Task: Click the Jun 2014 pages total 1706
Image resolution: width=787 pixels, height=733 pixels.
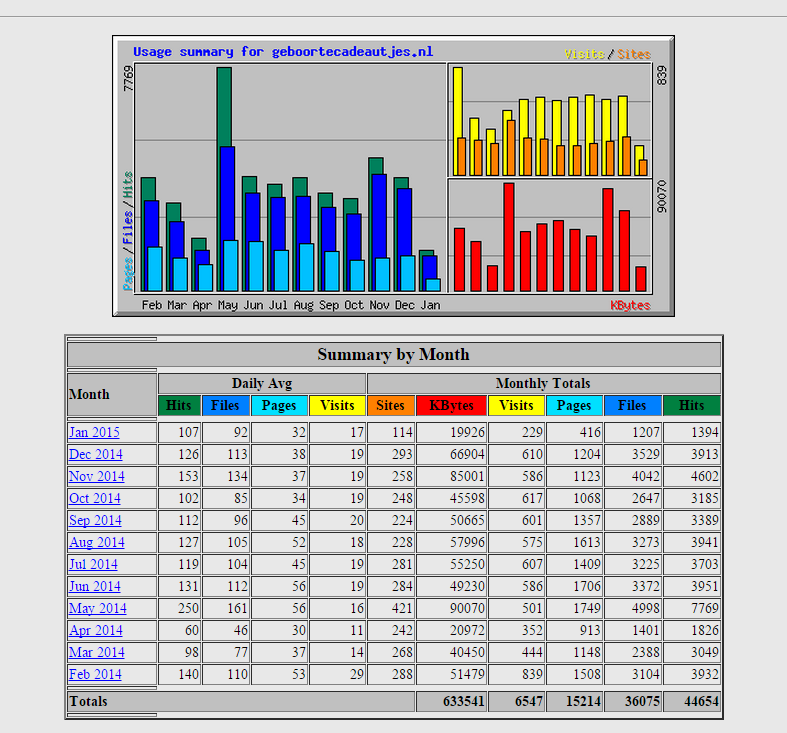Action: (587, 586)
